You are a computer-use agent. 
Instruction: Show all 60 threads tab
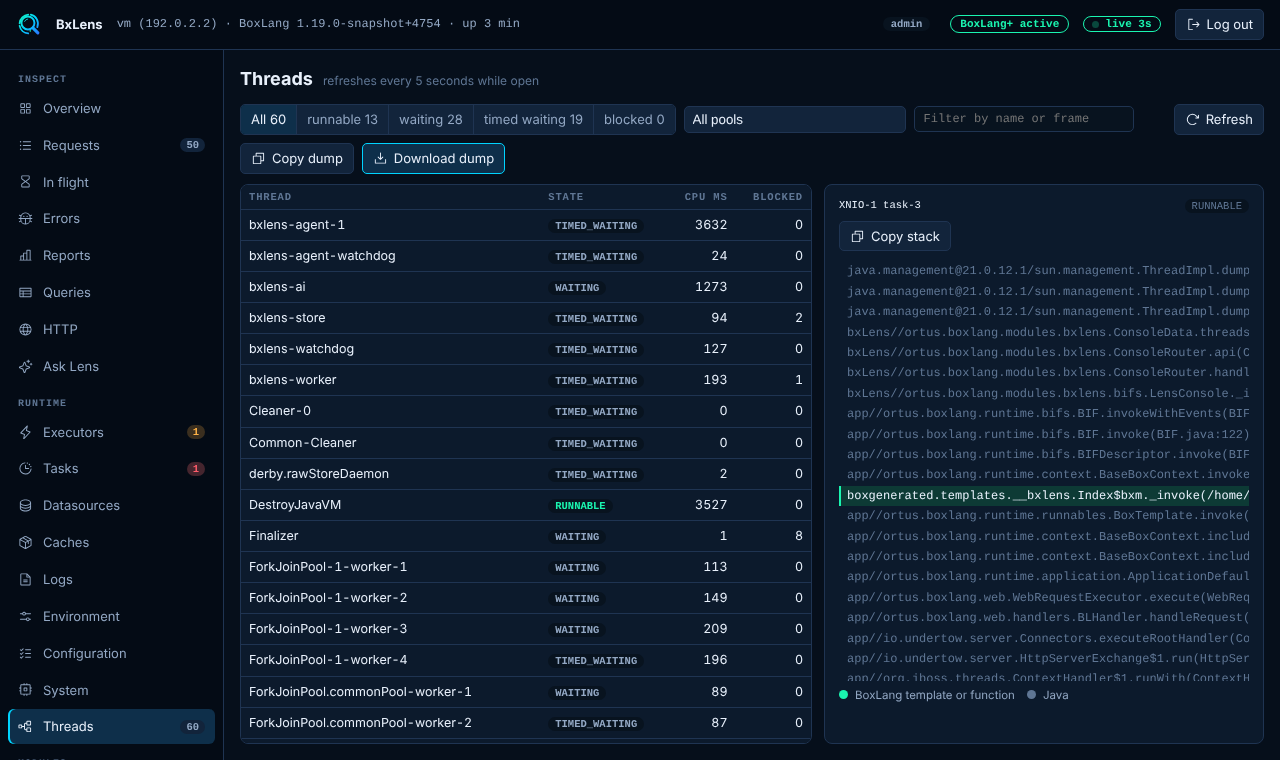pos(268,119)
